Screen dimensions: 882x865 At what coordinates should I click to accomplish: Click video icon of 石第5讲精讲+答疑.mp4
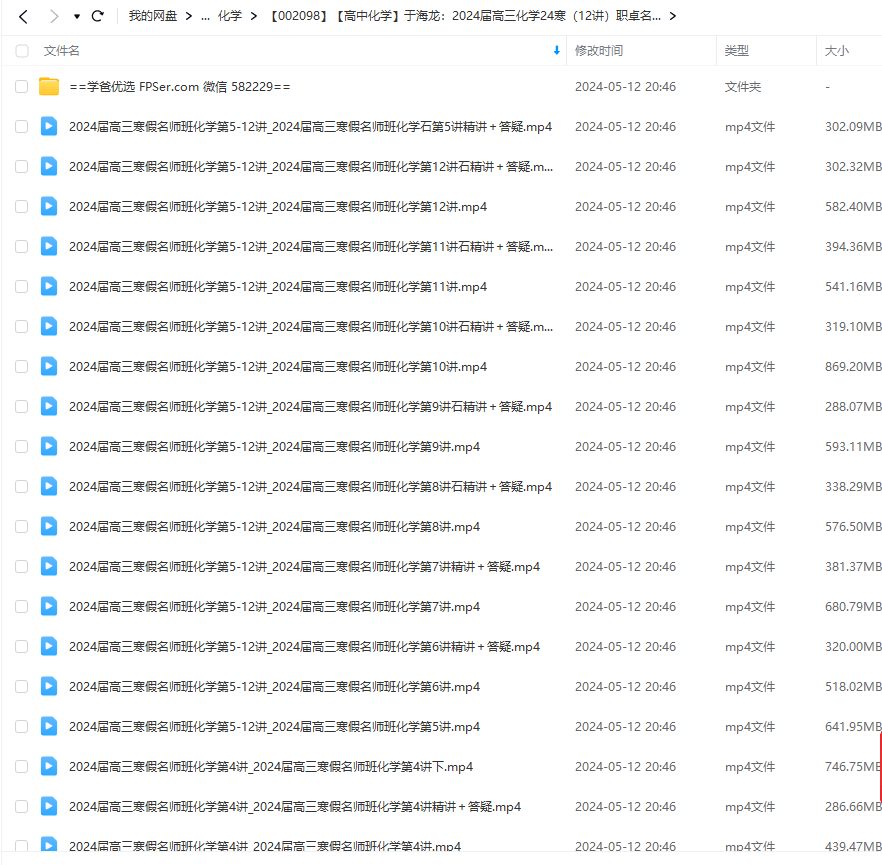coord(49,126)
